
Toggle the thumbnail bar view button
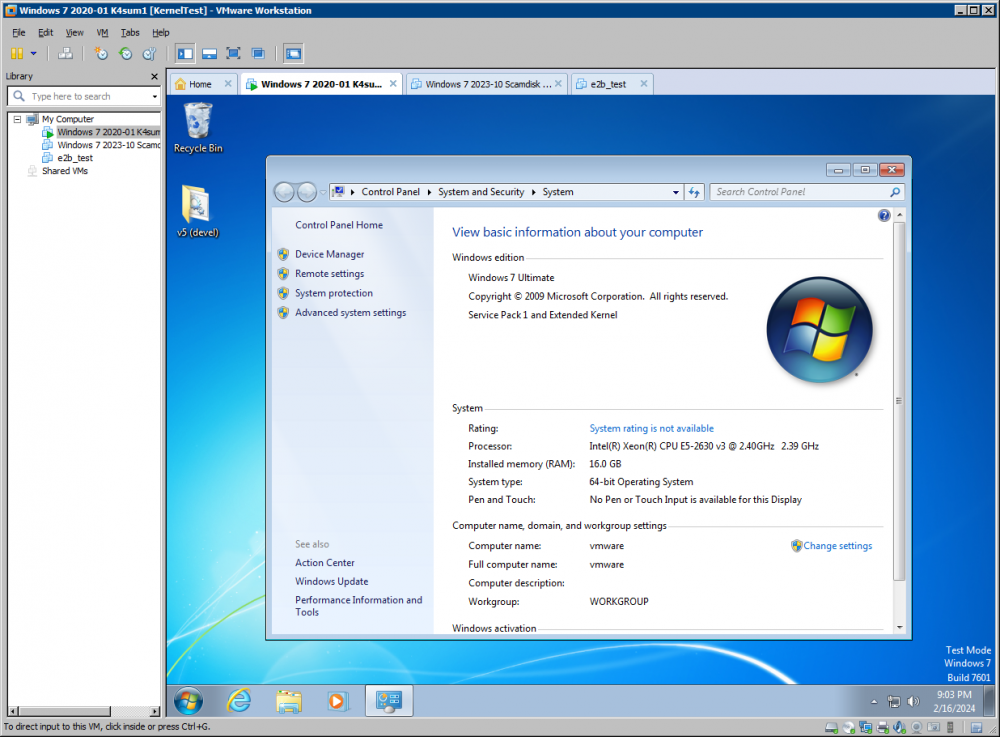click(209, 53)
